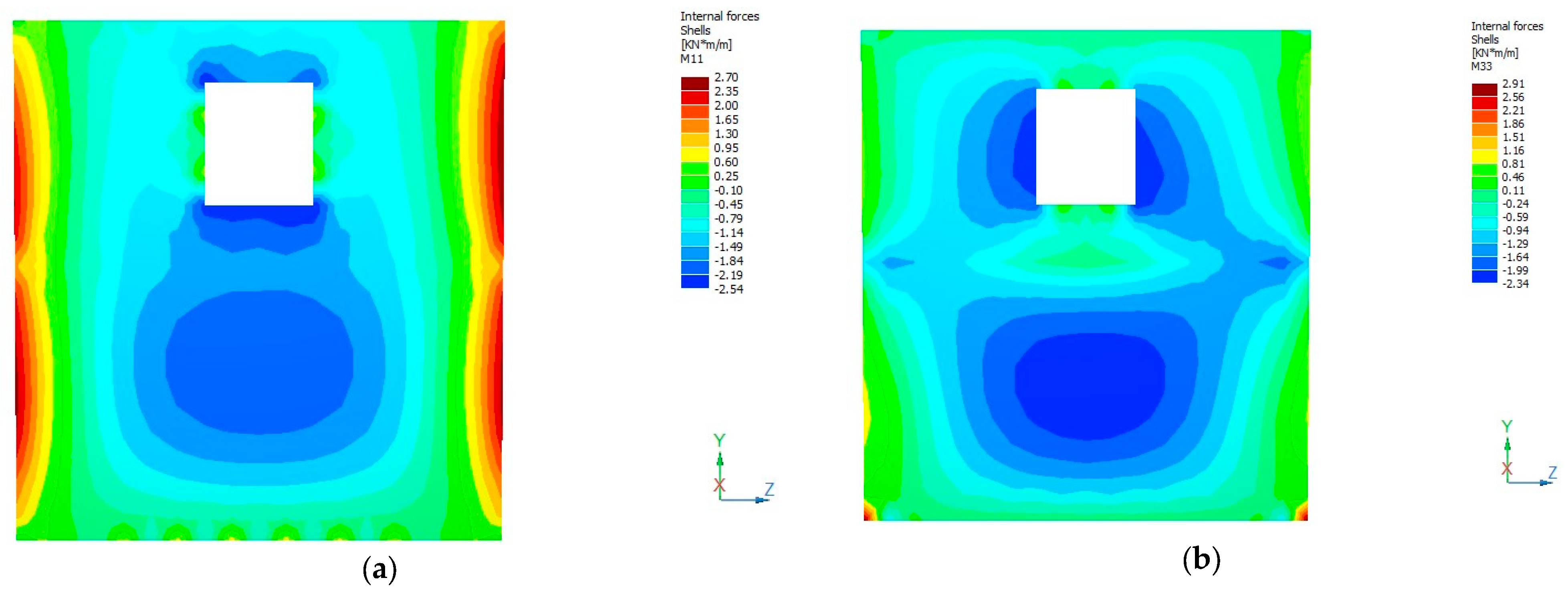The height and width of the screenshot is (600, 1568).
Task: Click the green swatch beside 0.46 in M33 legend
Action: click(1484, 183)
